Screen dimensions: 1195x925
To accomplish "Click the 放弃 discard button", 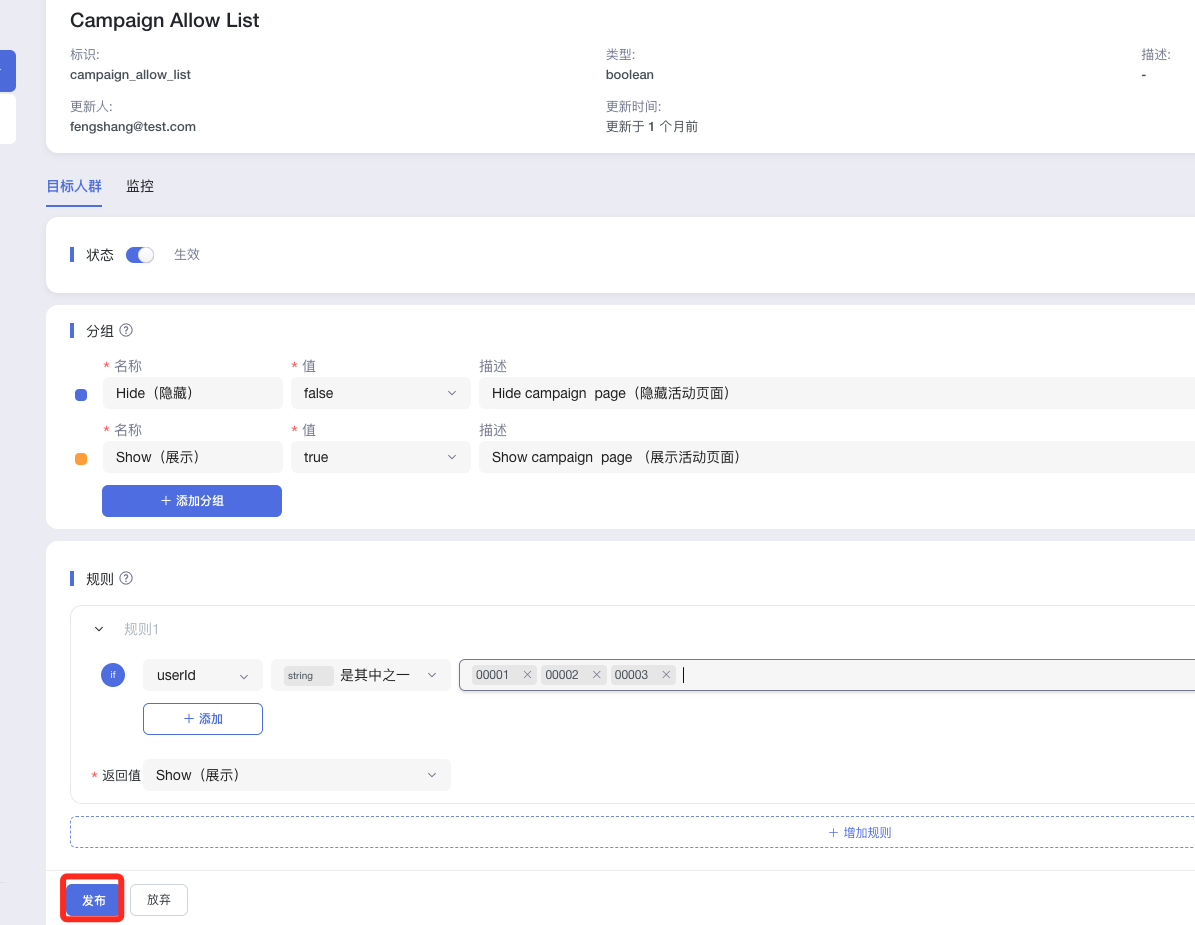I will 159,900.
